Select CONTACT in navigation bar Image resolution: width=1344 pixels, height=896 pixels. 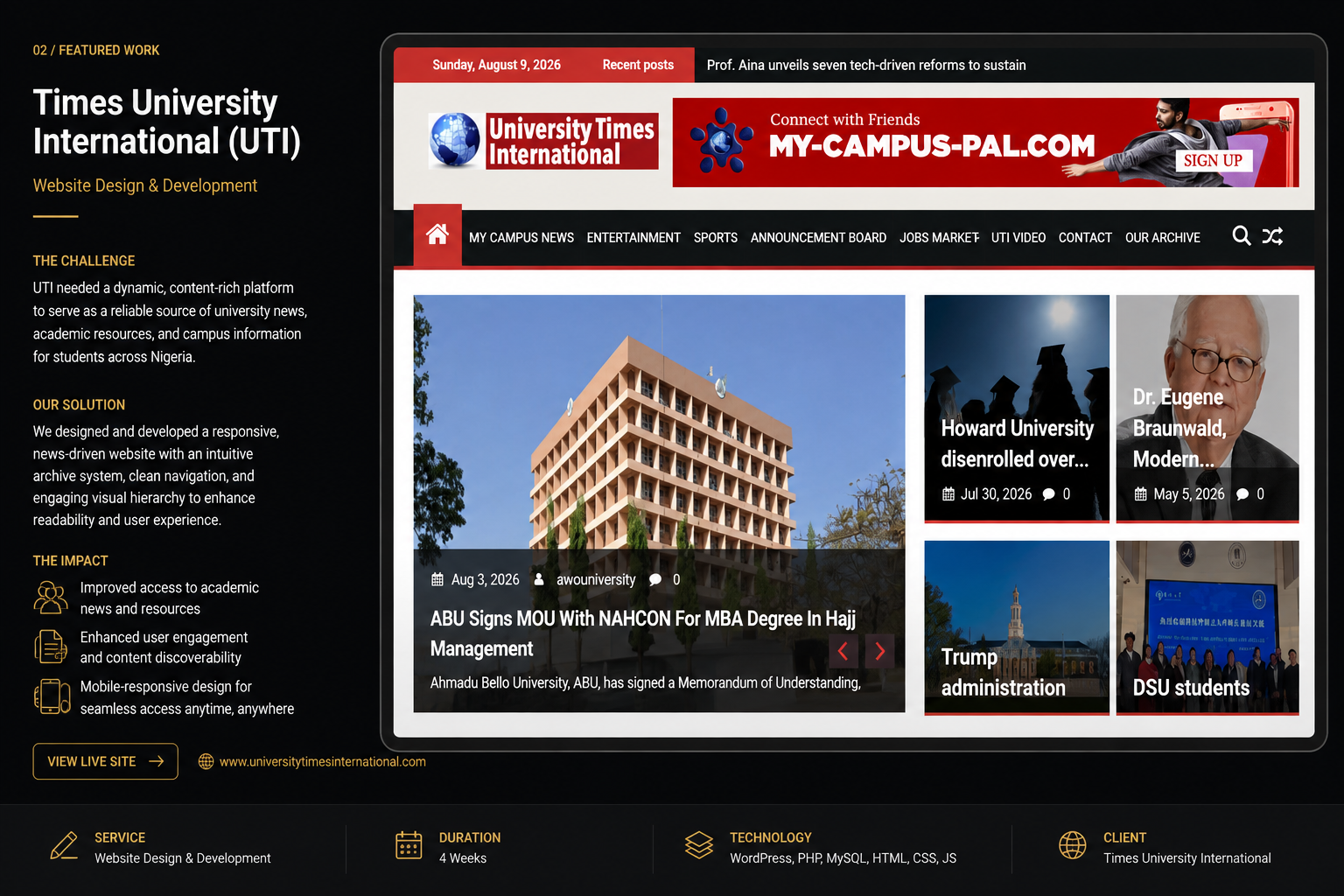tap(1085, 238)
